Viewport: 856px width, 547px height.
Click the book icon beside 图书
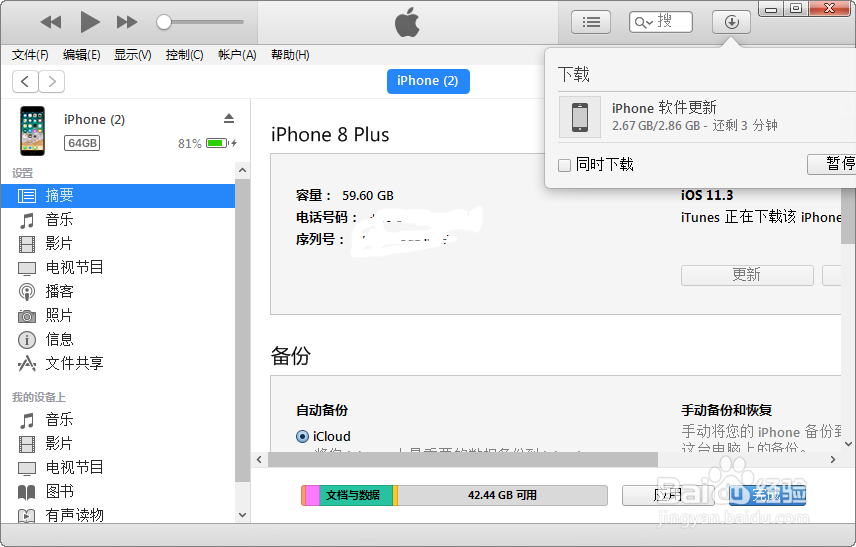[27, 492]
